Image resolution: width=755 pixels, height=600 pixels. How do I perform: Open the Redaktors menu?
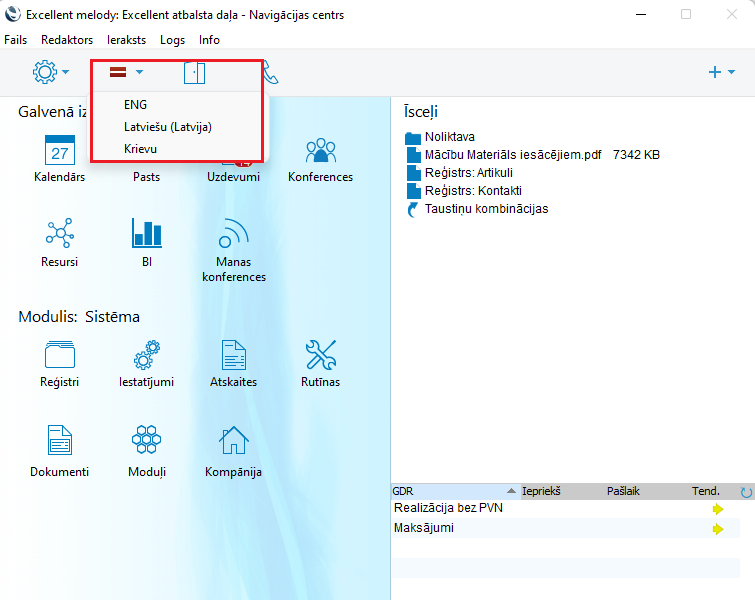(x=67, y=40)
